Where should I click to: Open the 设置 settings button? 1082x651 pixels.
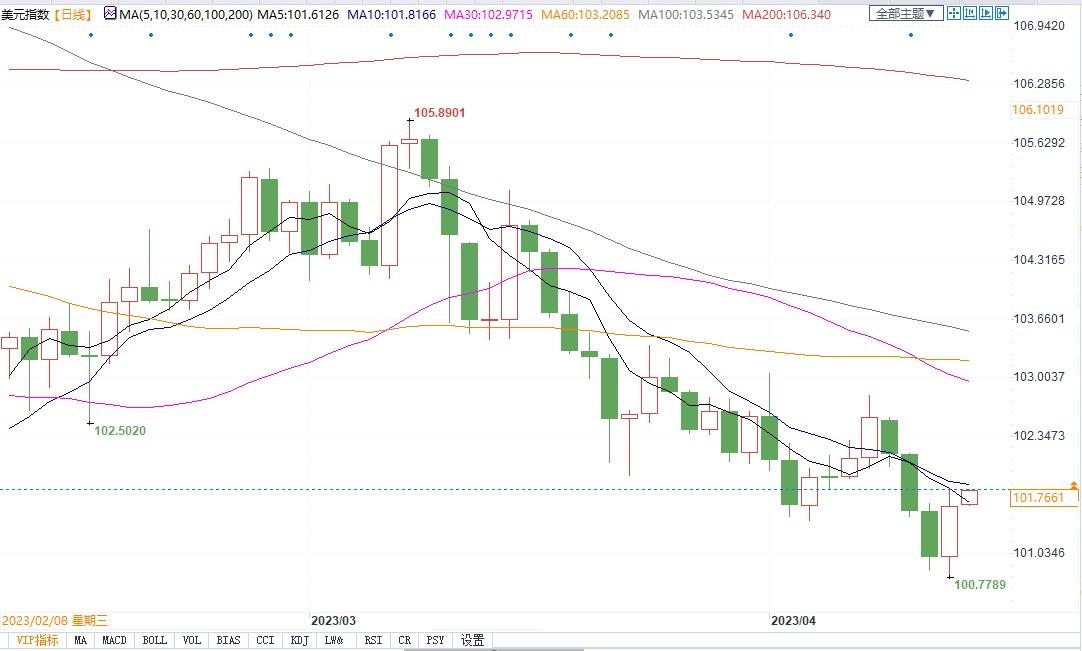click(473, 641)
